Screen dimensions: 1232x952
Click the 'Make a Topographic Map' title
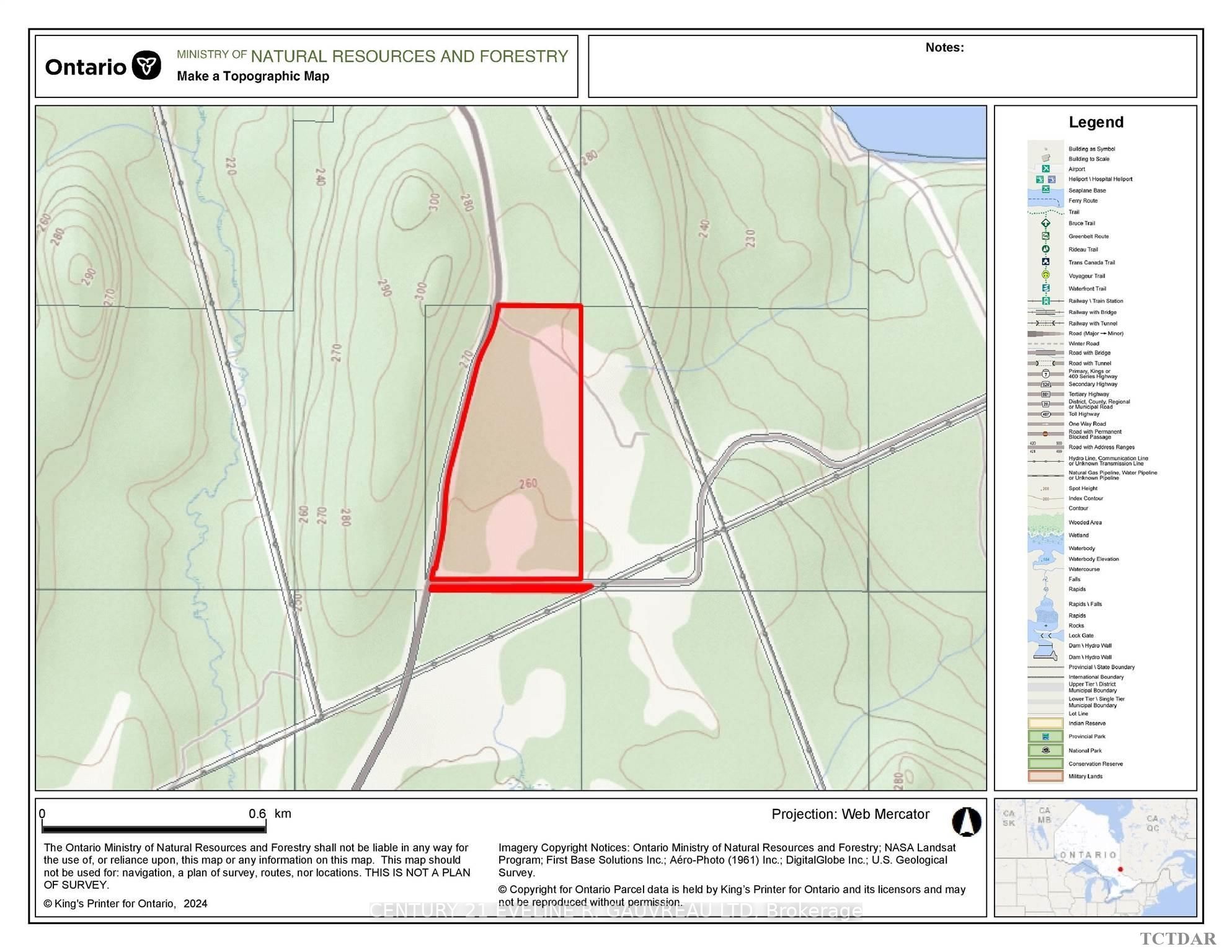pyautogui.click(x=253, y=76)
